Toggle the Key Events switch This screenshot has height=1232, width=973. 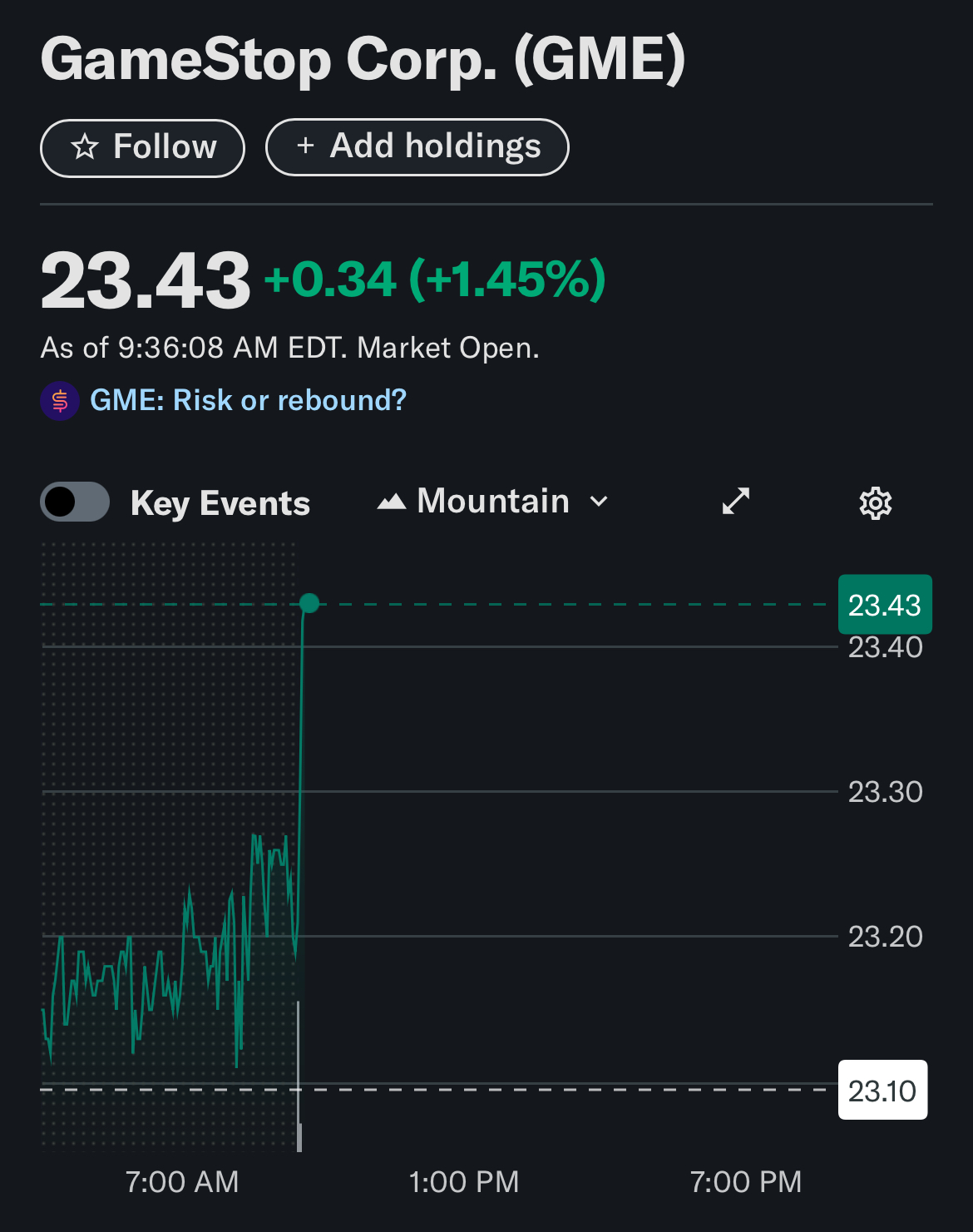[75, 502]
